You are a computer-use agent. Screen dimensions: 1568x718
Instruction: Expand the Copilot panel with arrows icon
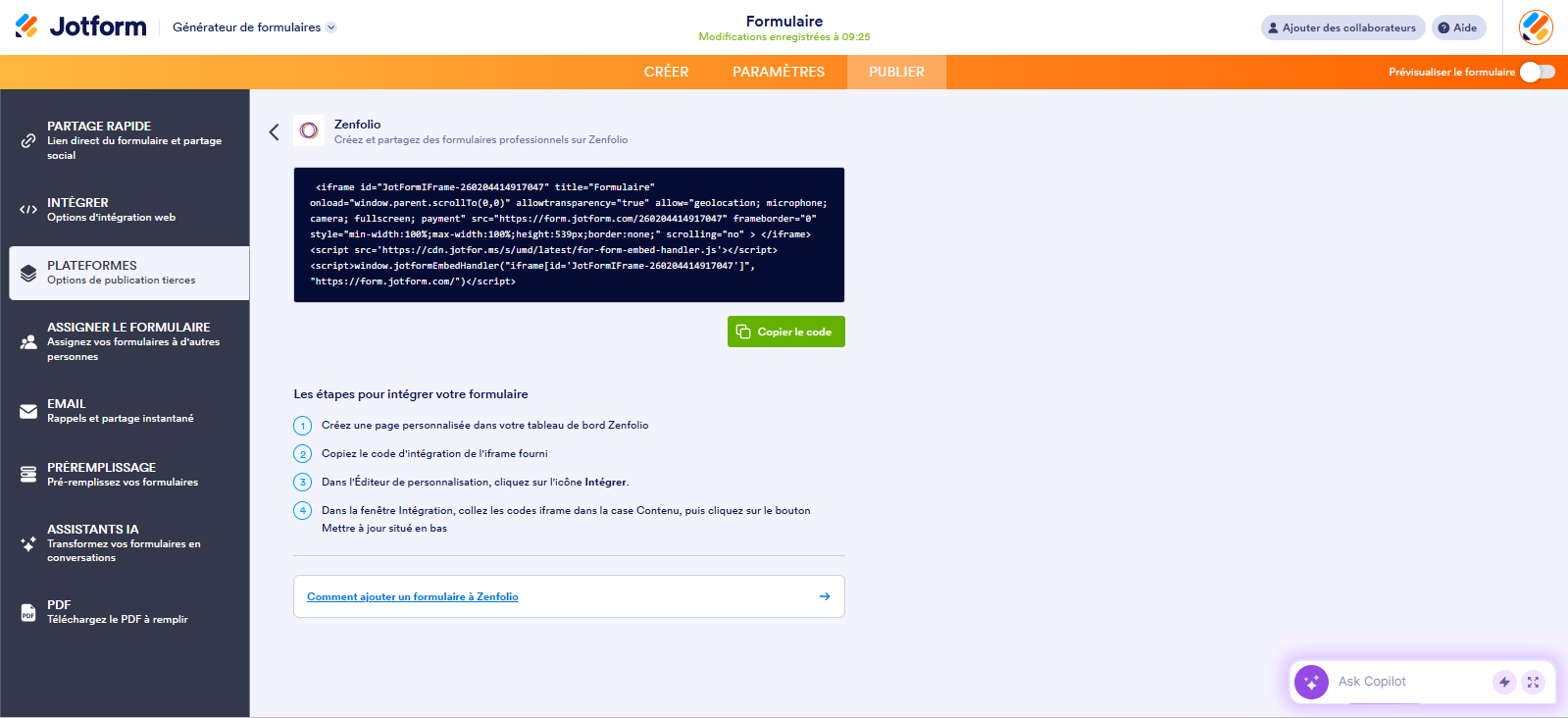[x=1533, y=682]
